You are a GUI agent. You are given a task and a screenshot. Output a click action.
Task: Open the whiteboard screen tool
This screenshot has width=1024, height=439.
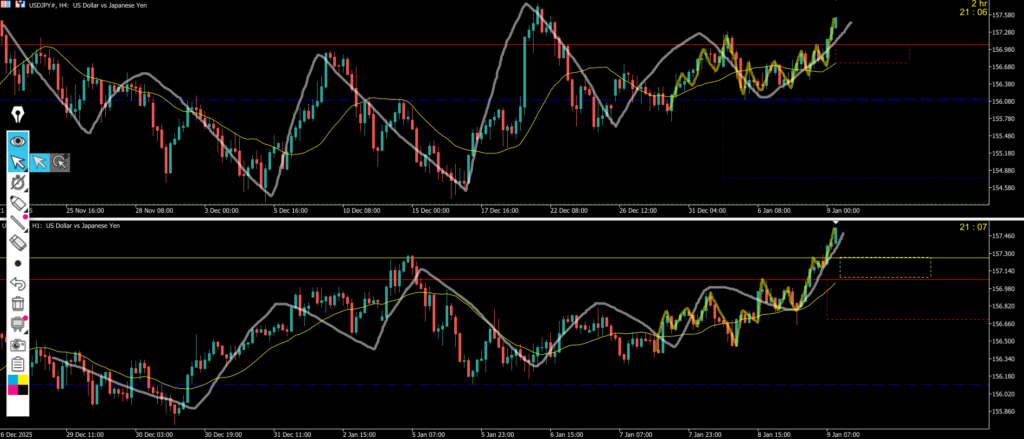pos(18,324)
